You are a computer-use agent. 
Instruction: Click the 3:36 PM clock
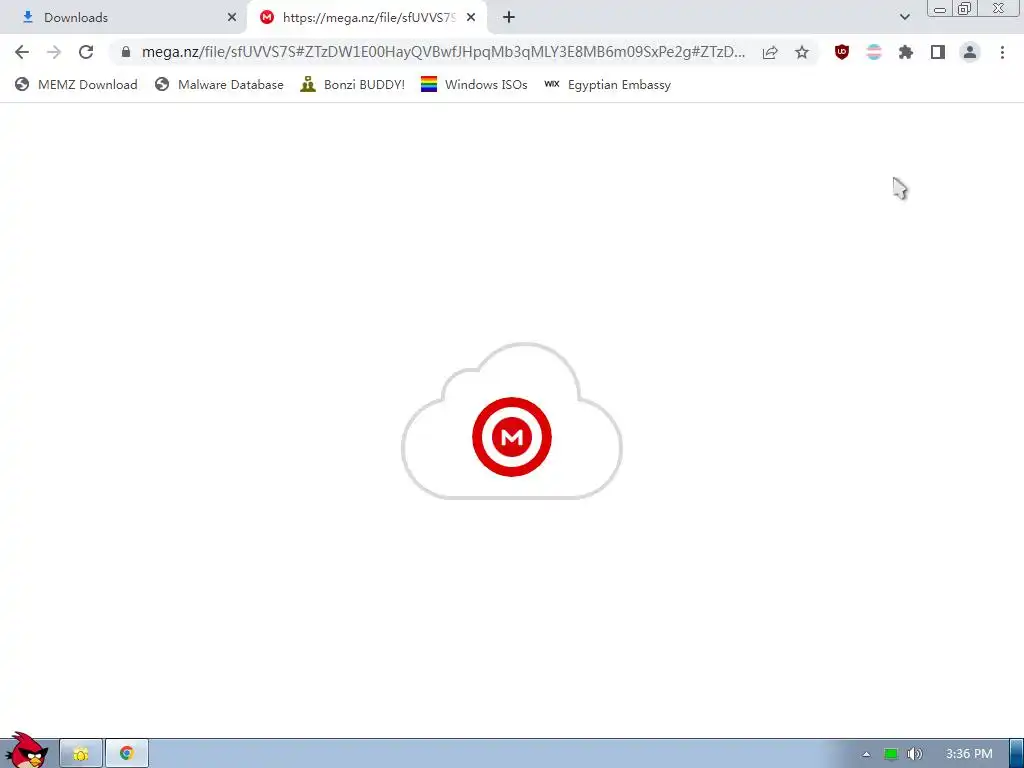pos(969,754)
